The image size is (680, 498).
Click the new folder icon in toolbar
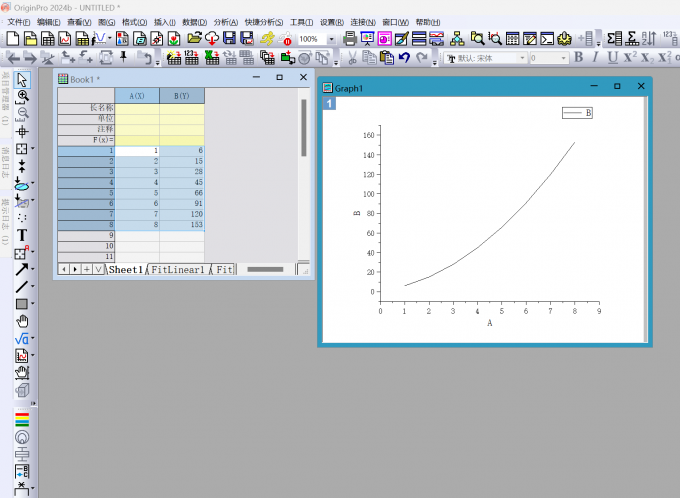[x=30, y=39]
